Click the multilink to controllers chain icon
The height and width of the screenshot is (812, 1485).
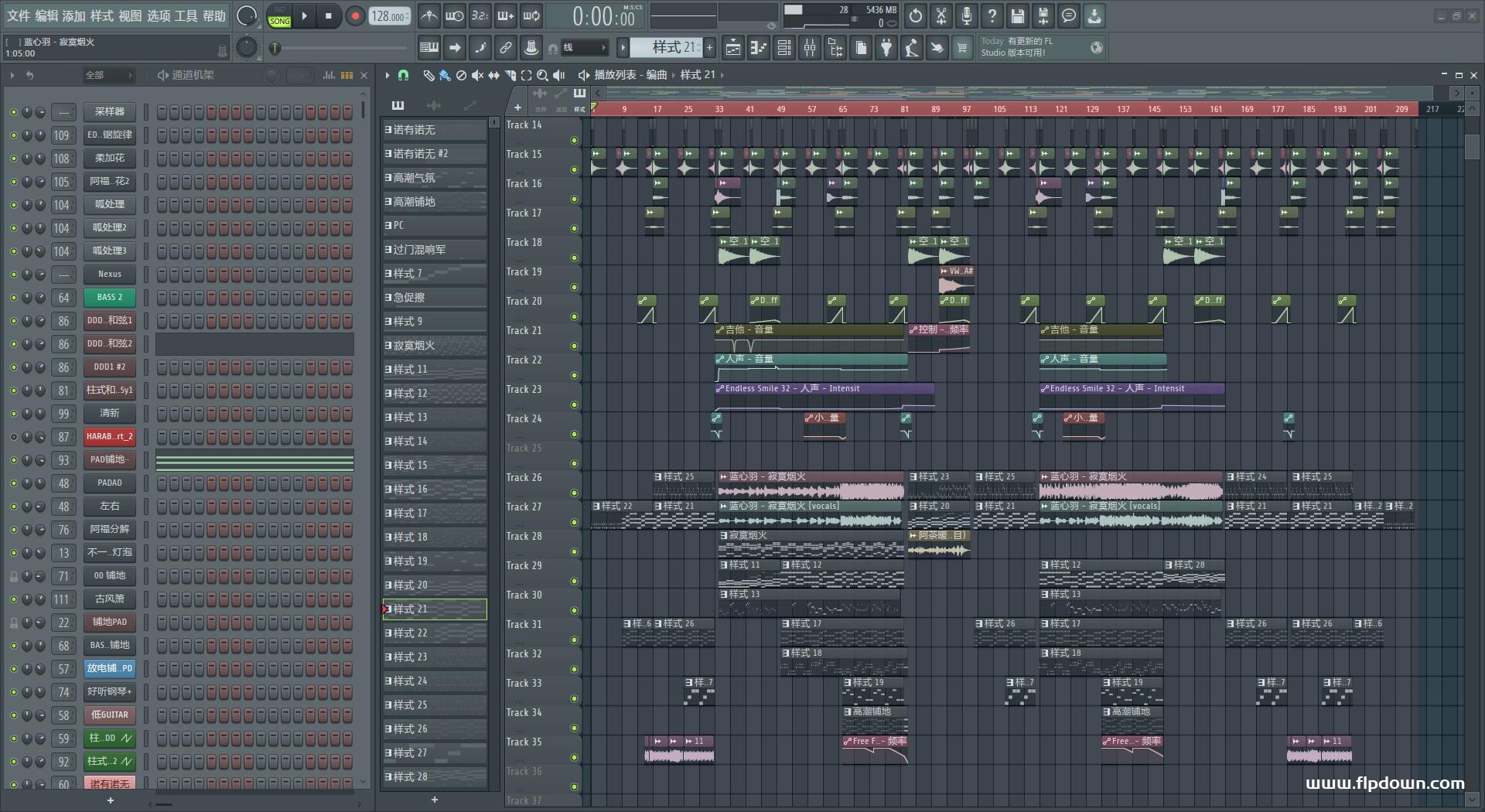[506, 48]
